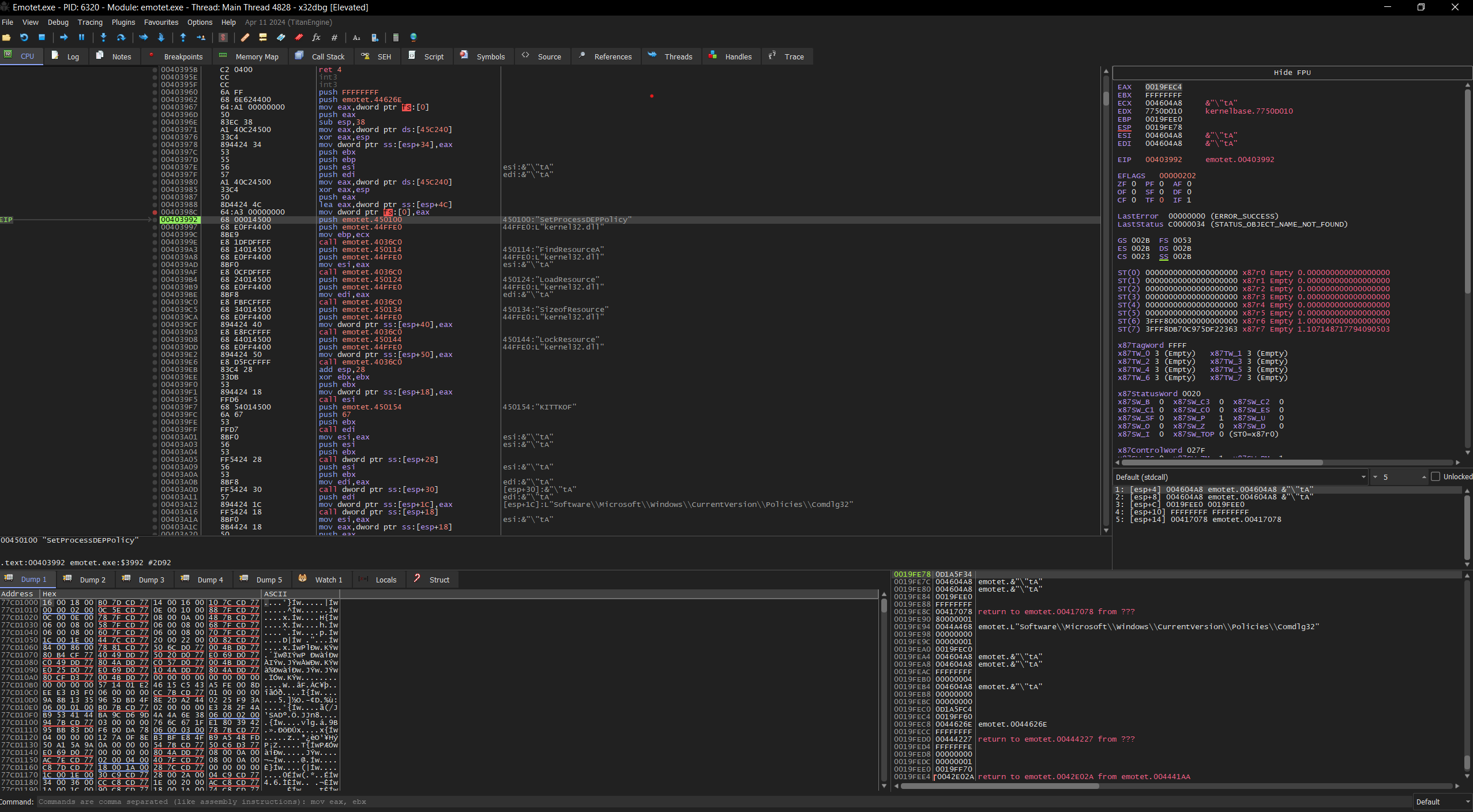Stop debugging with the blue square icon
The width and height of the screenshot is (1473, 812).
pyautogui.click(x=42, y=37)
